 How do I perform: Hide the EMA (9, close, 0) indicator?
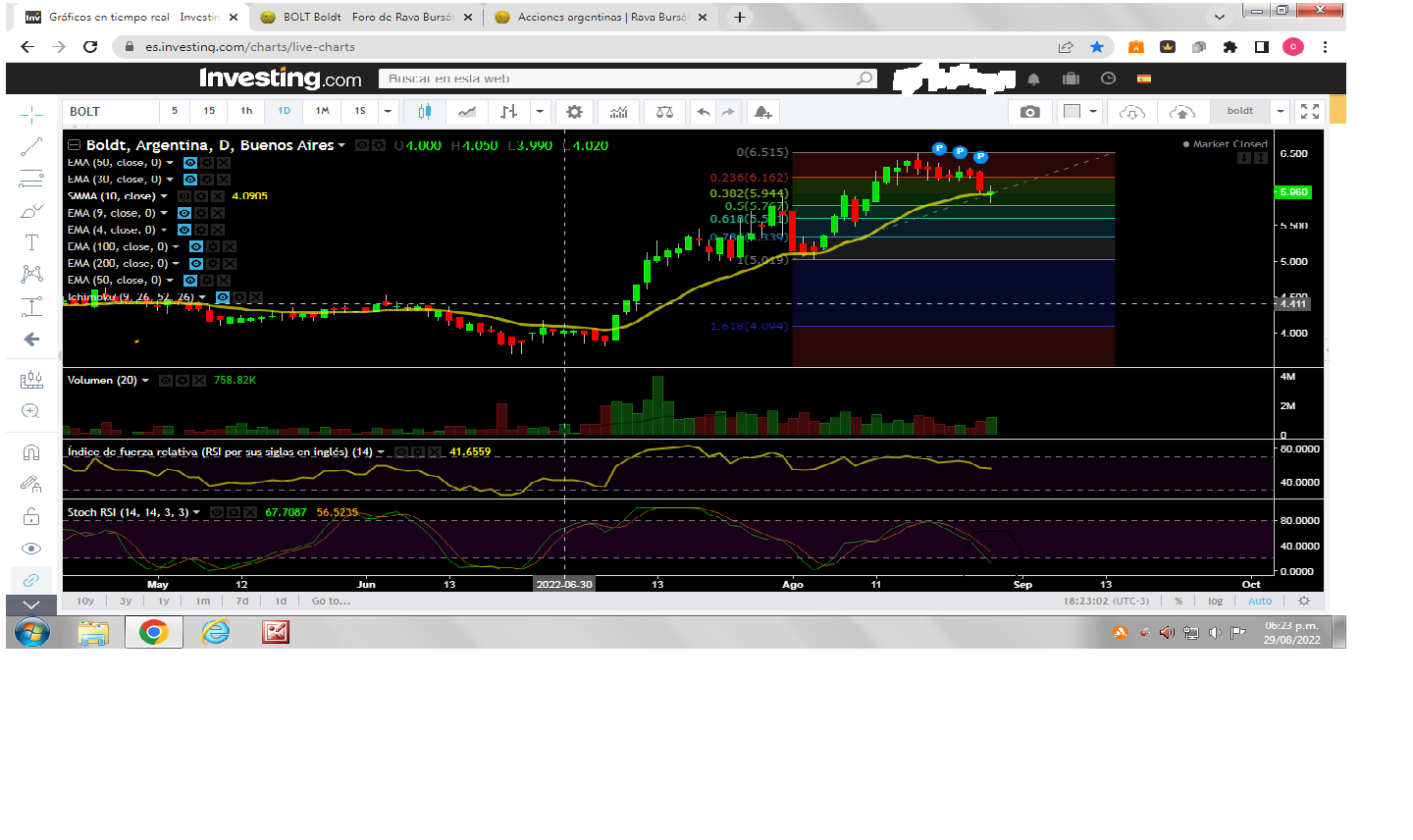click(x=184, y=213)
